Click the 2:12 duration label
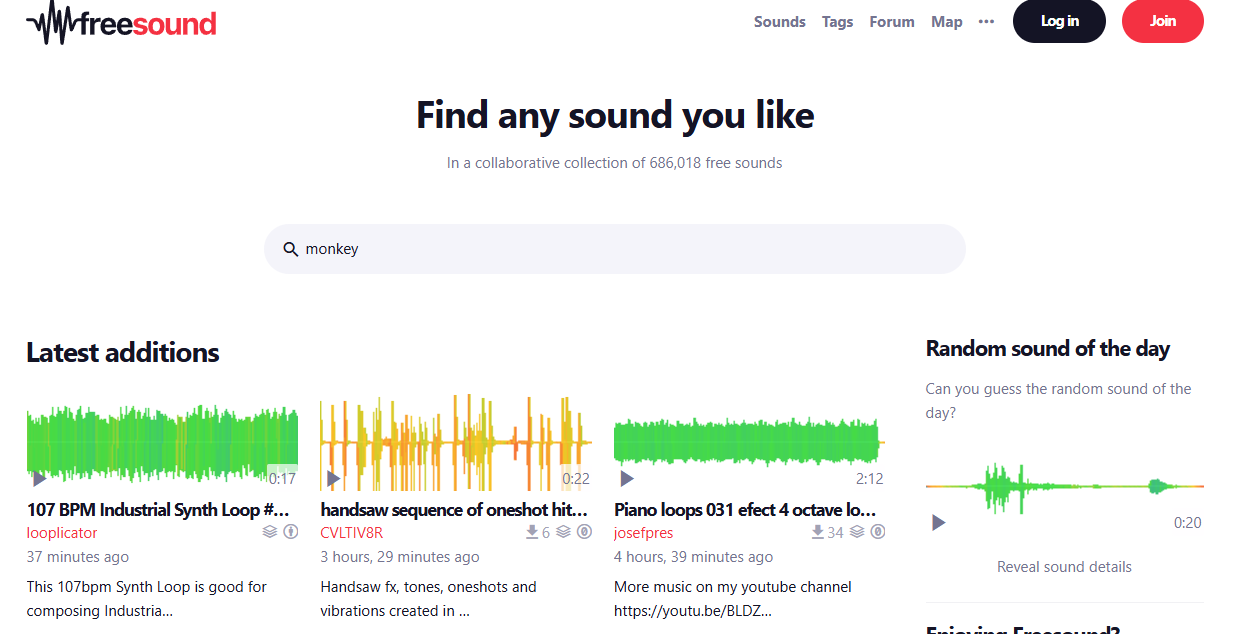This screenshot has height=634, width=1253. point(869,479)
